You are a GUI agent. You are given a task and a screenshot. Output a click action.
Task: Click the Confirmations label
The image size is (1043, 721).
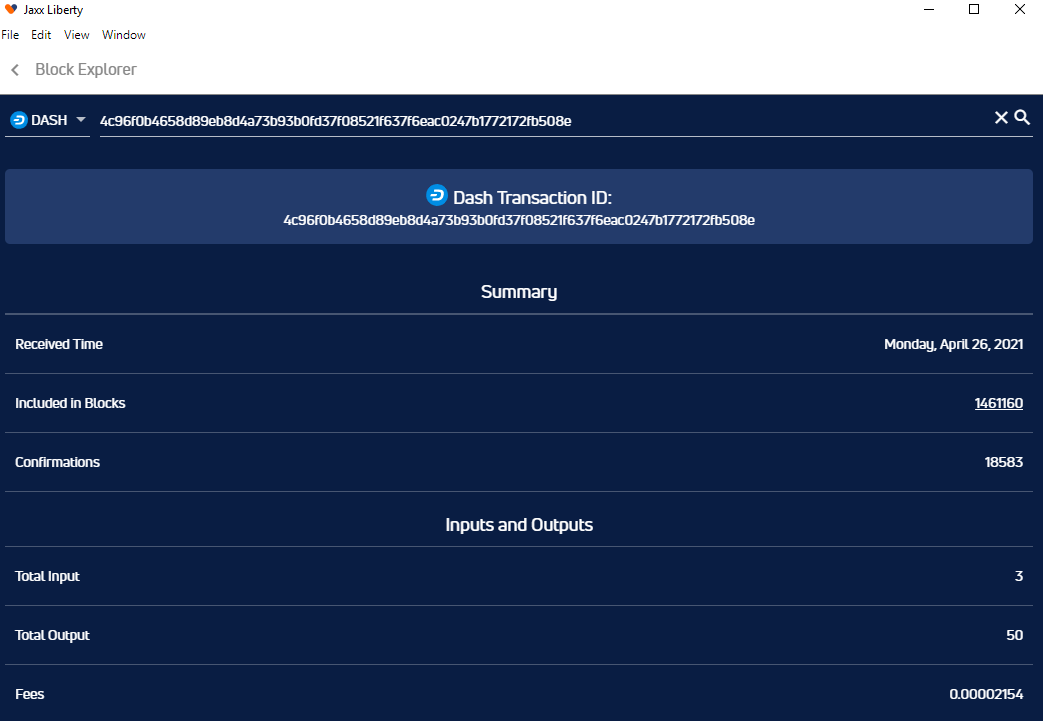pos(58,462)
